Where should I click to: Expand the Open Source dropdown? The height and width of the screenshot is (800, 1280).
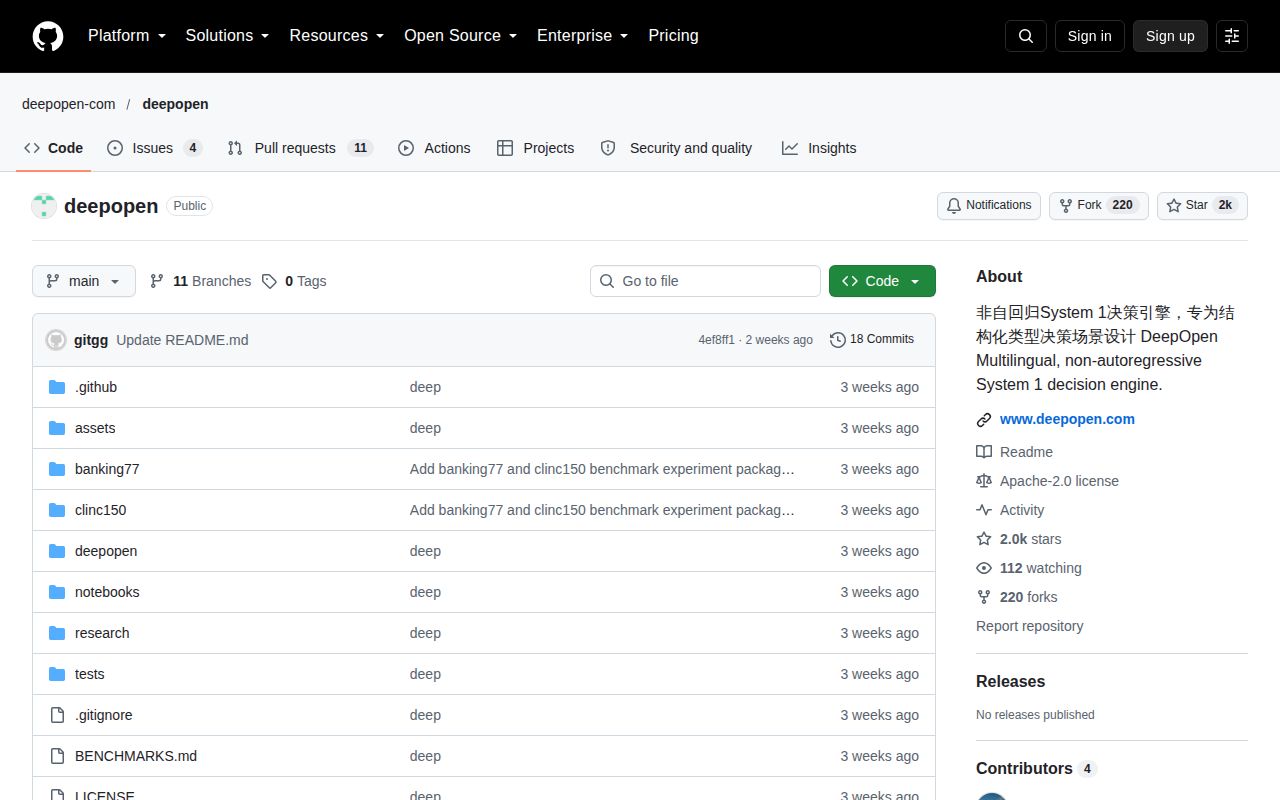tap(461, 36)
